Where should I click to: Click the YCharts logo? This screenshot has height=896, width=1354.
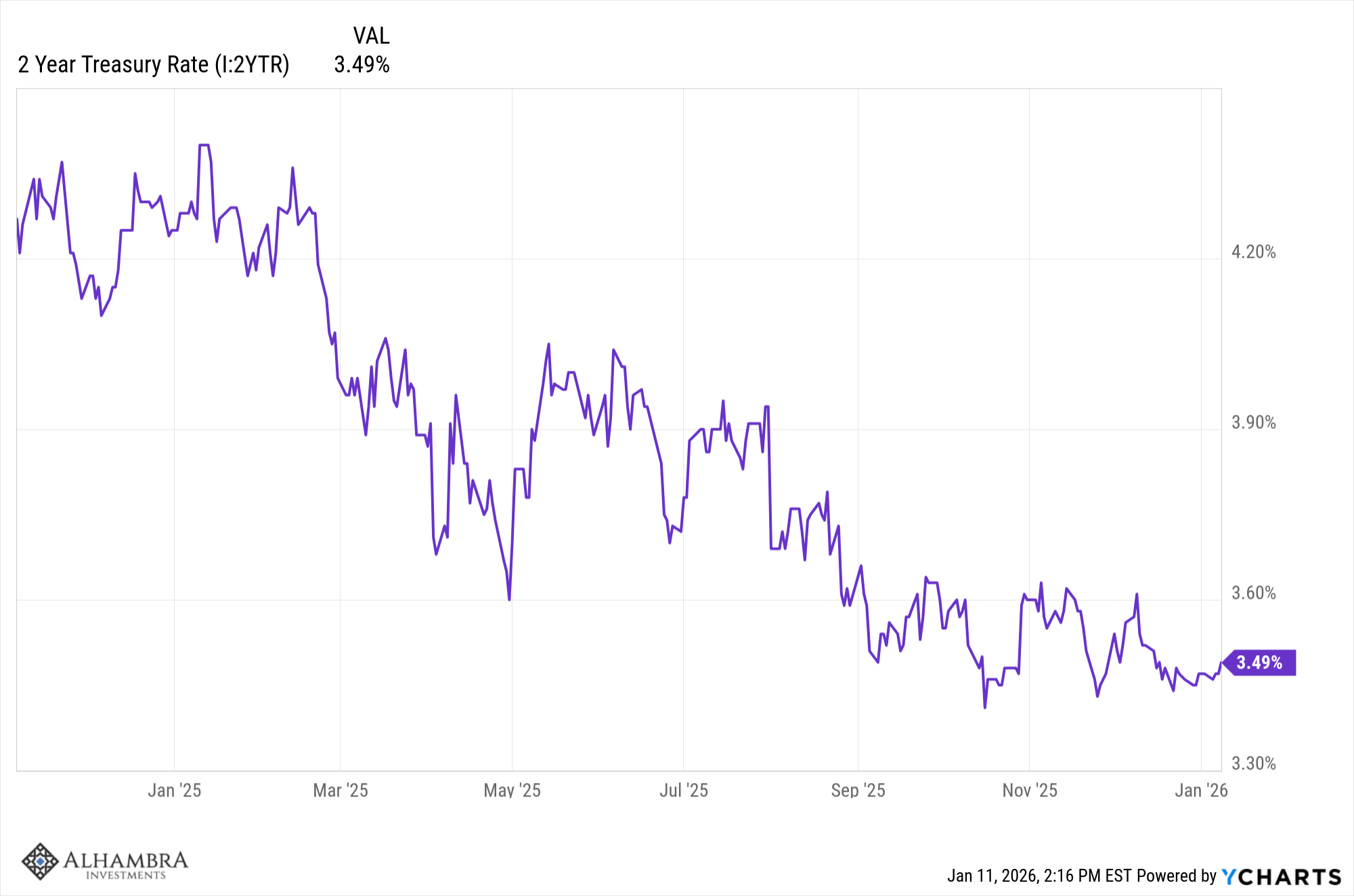[x=1282, y=877]
